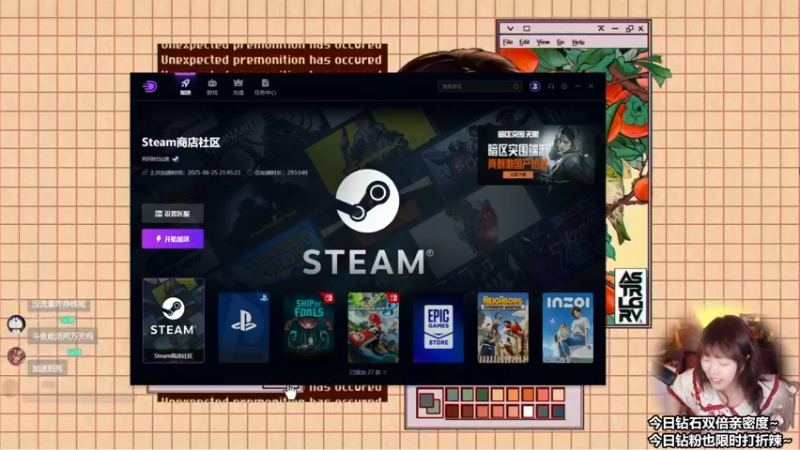Image resolution: width=800 pixels, height=450 pixels.
Task: Open the 暗区突围 banner ad
Action: pos(537,155)
